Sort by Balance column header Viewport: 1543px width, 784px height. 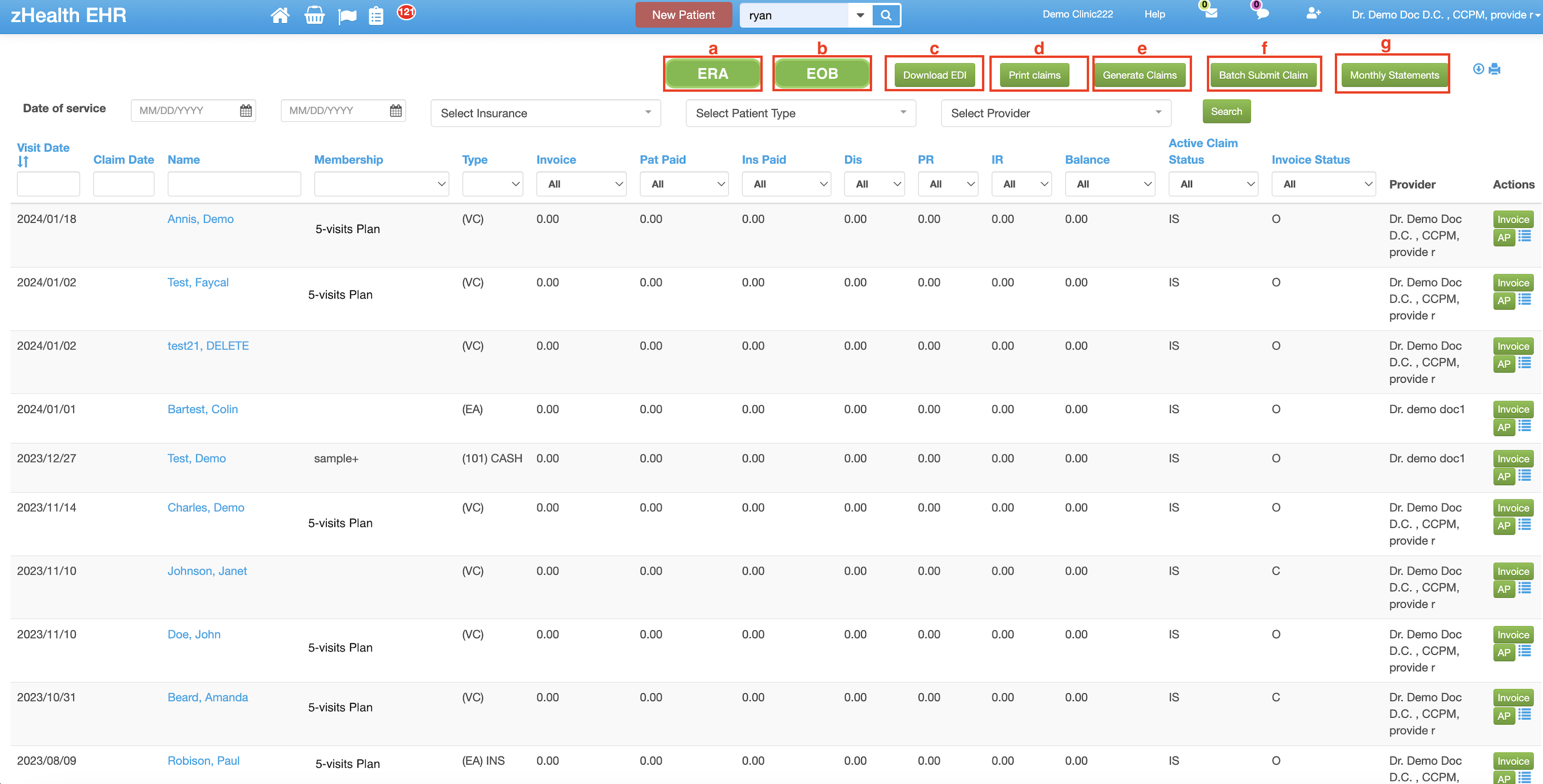tap(1087, 160)
